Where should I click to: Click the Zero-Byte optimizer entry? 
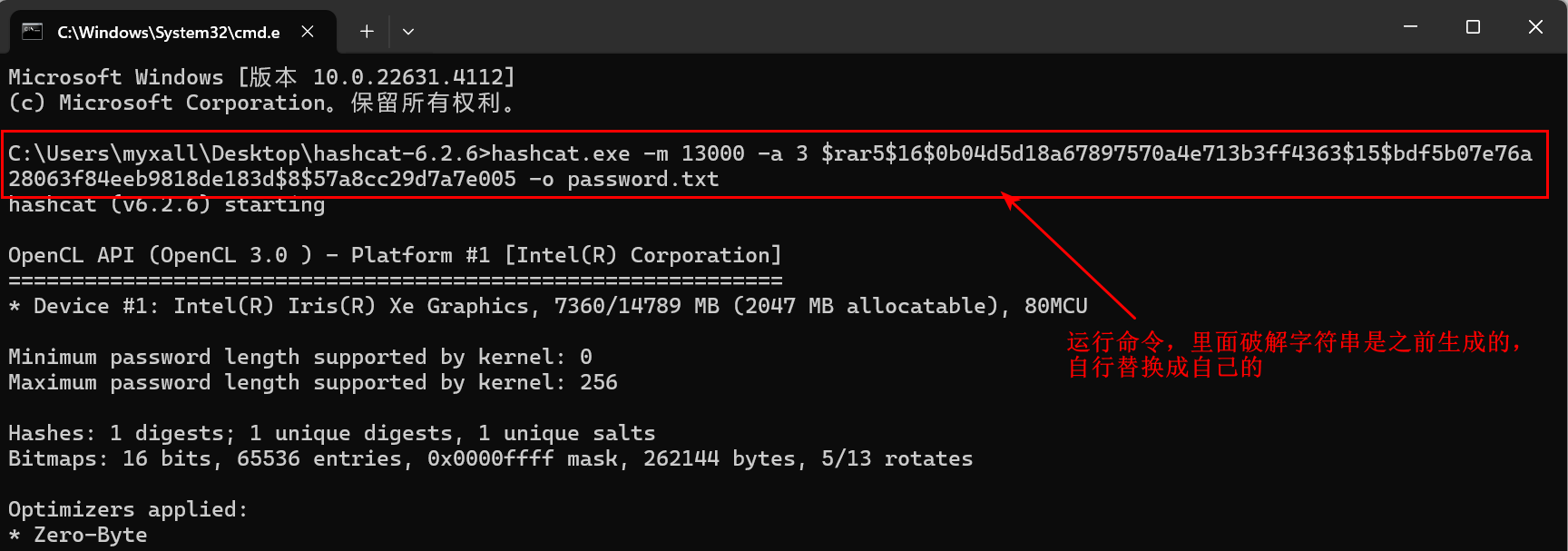pos(78,535)
